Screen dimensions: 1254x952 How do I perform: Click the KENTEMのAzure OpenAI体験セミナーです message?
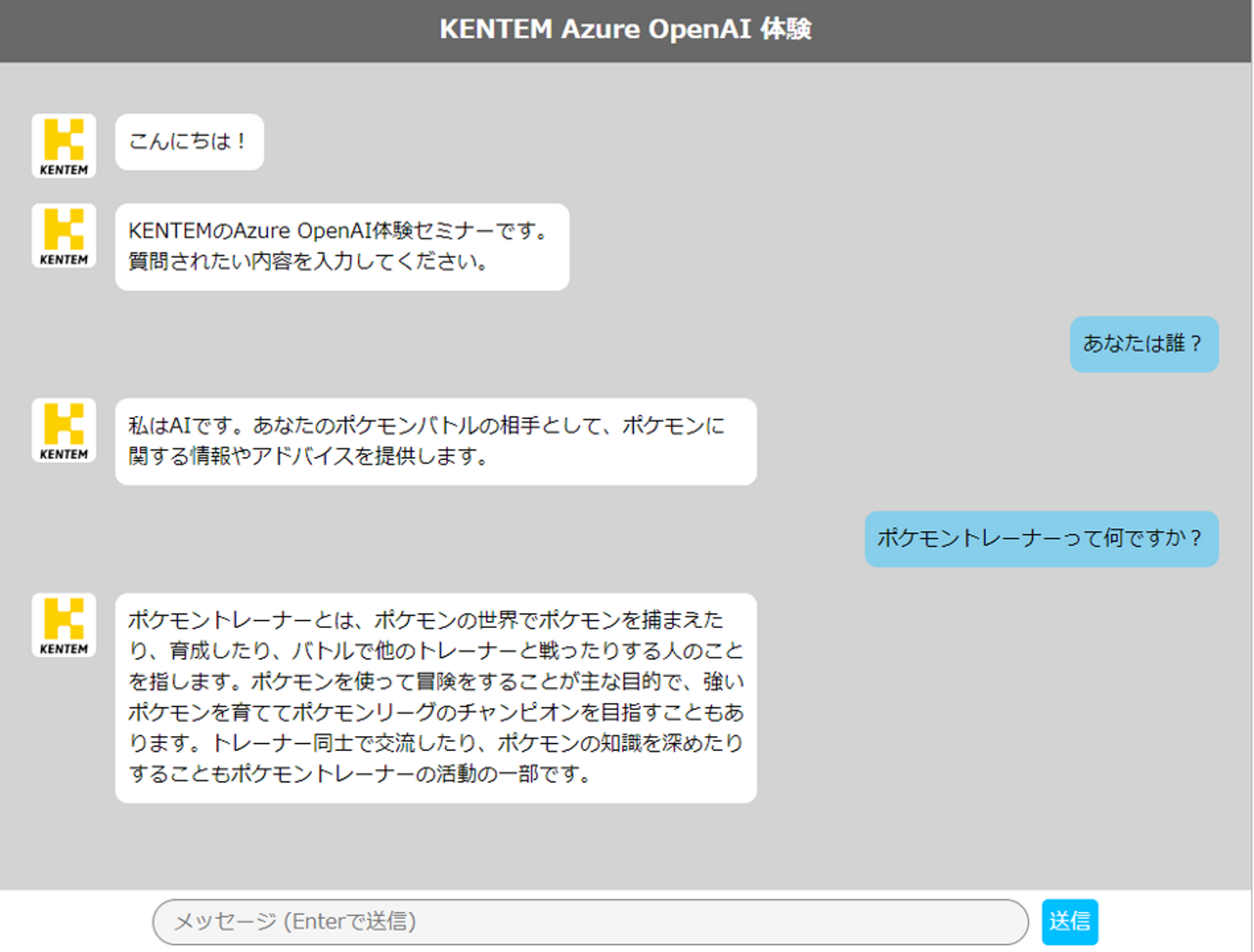coord(342,246)
